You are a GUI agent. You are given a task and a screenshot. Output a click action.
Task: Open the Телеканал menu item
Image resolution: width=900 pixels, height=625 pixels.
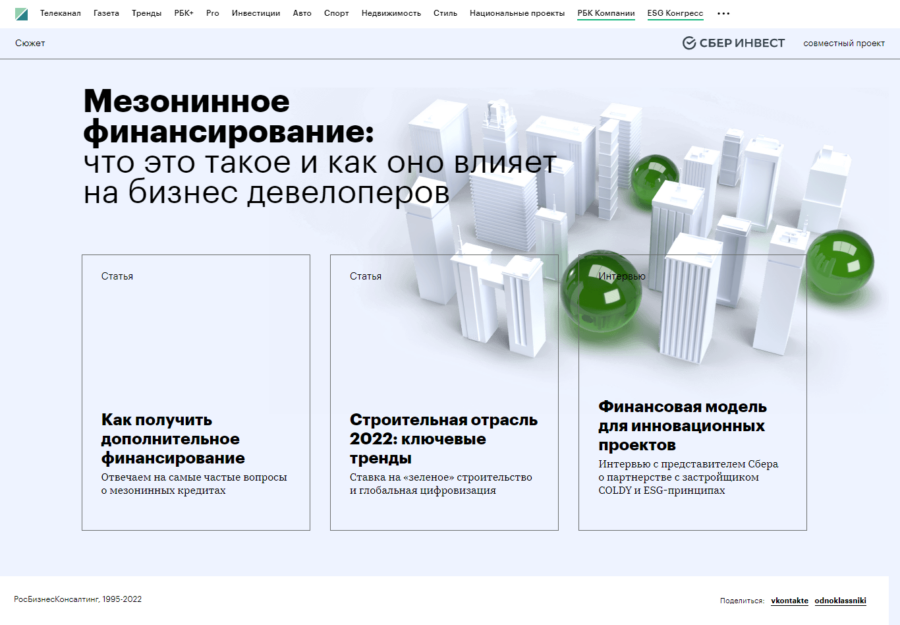63,13
